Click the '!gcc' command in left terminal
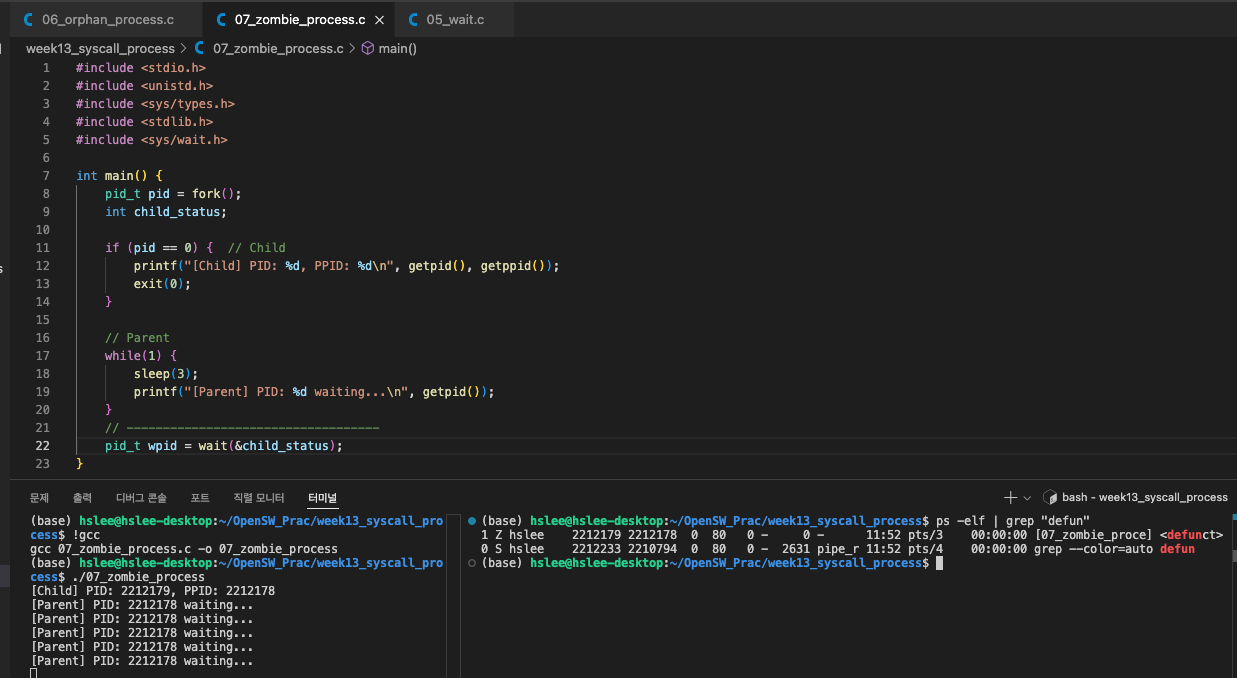The width and height of the screenshot is (1237, 678). click(x=86, y=535)
